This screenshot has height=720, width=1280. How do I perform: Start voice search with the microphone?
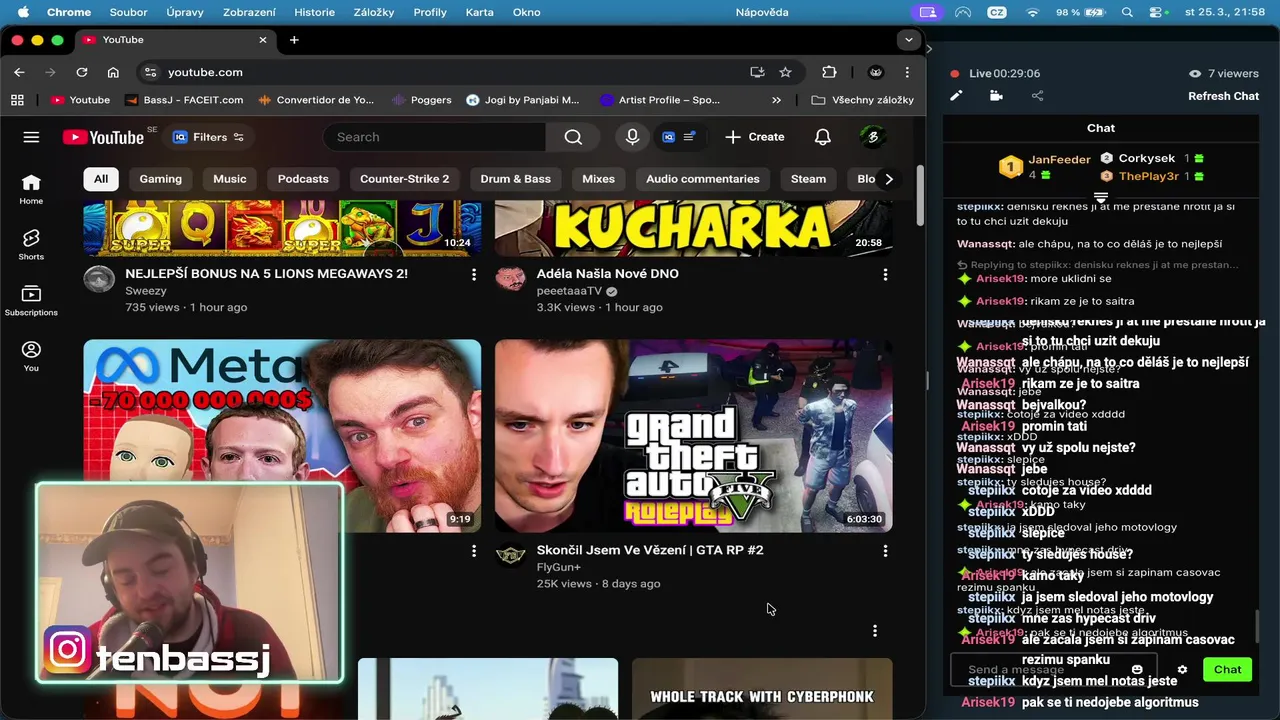tap(632, 137)
